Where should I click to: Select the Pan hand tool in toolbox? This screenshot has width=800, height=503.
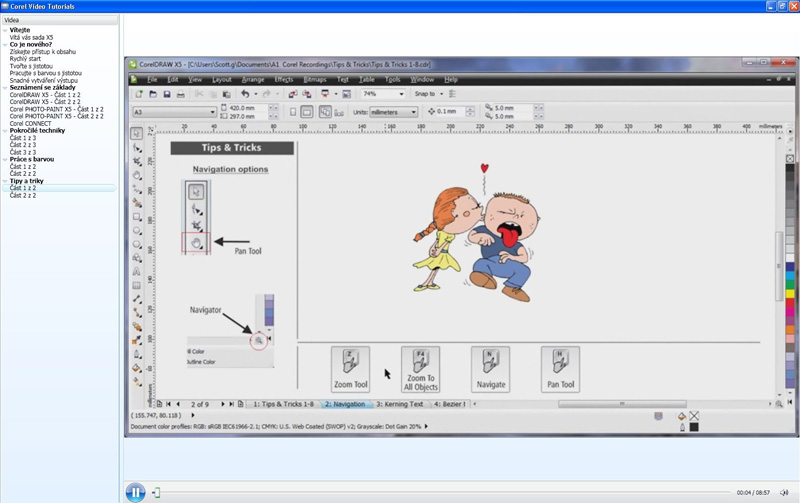137,175
